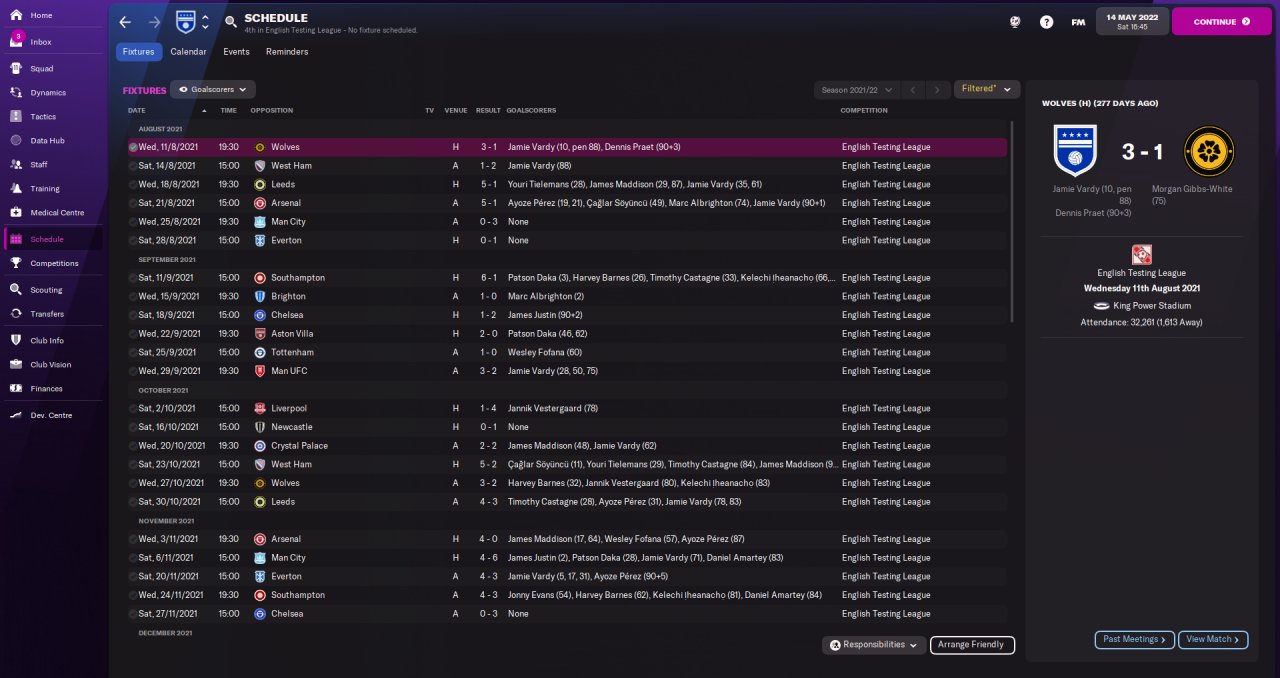Click the Arrange Friendly button
1280x678 pixels.
pyautogui.click(x=972, y=645)
